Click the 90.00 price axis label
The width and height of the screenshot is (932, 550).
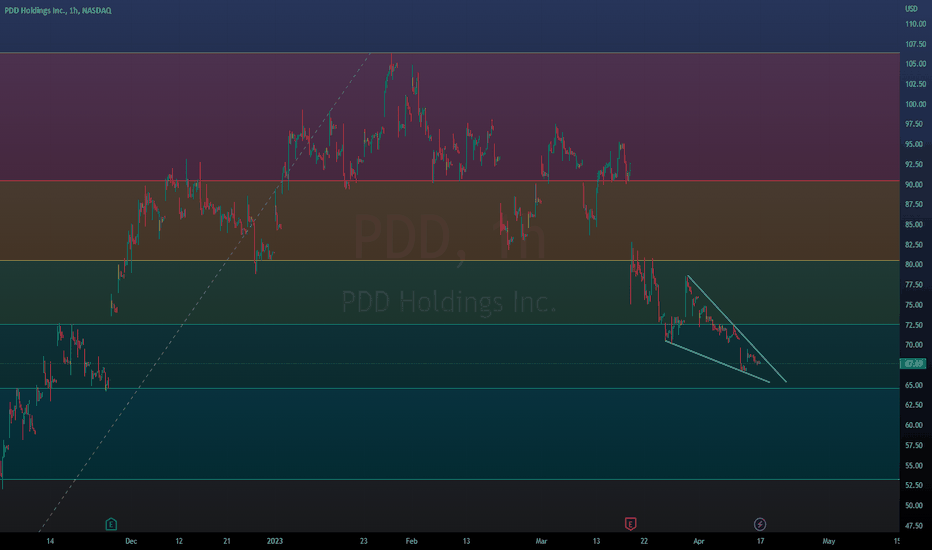[x=915, y=184]
